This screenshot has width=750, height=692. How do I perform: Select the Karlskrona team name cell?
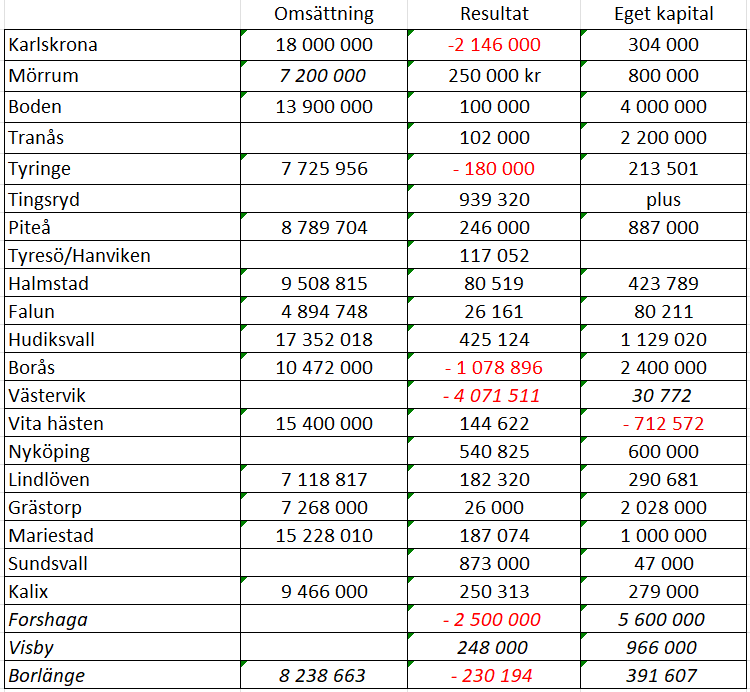pyautogui.click(x=122, y=45)
